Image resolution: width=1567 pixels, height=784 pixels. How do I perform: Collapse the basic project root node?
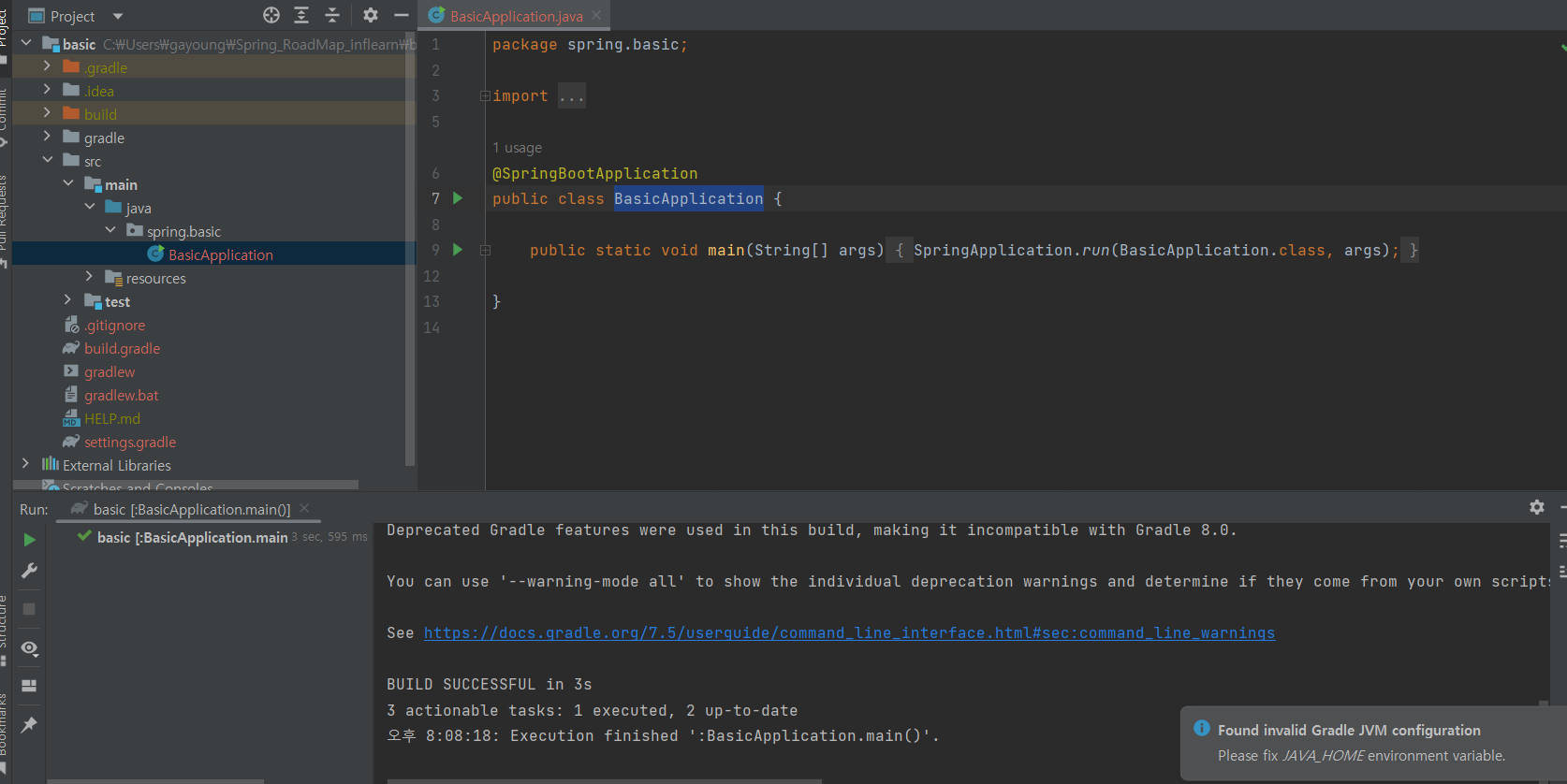tap(26, 43)
